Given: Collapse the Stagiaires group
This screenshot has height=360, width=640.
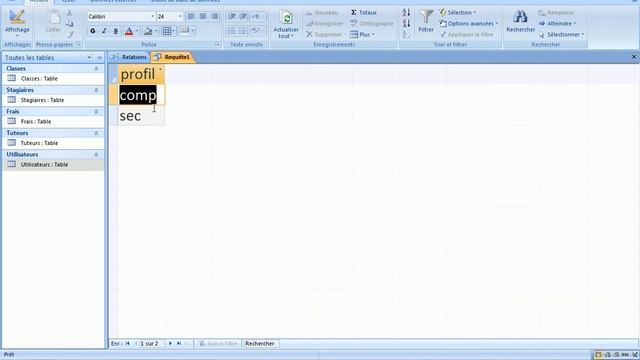Looking at the screenshot, I should [x=96, y=90].
